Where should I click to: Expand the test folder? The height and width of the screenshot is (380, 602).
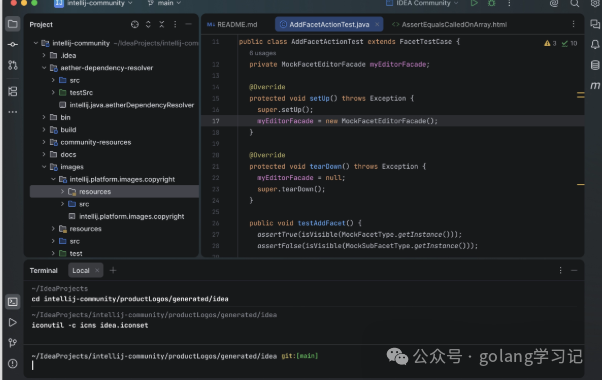click(x=53, y=253)
